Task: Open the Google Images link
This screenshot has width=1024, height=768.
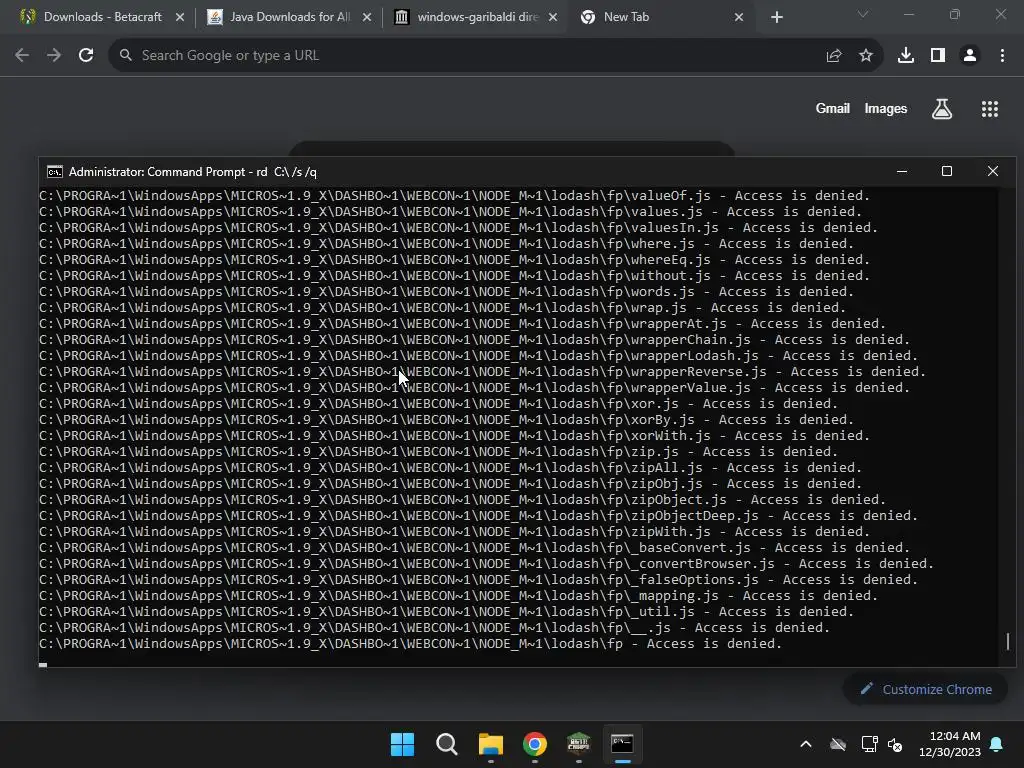Action: point(886,108)
